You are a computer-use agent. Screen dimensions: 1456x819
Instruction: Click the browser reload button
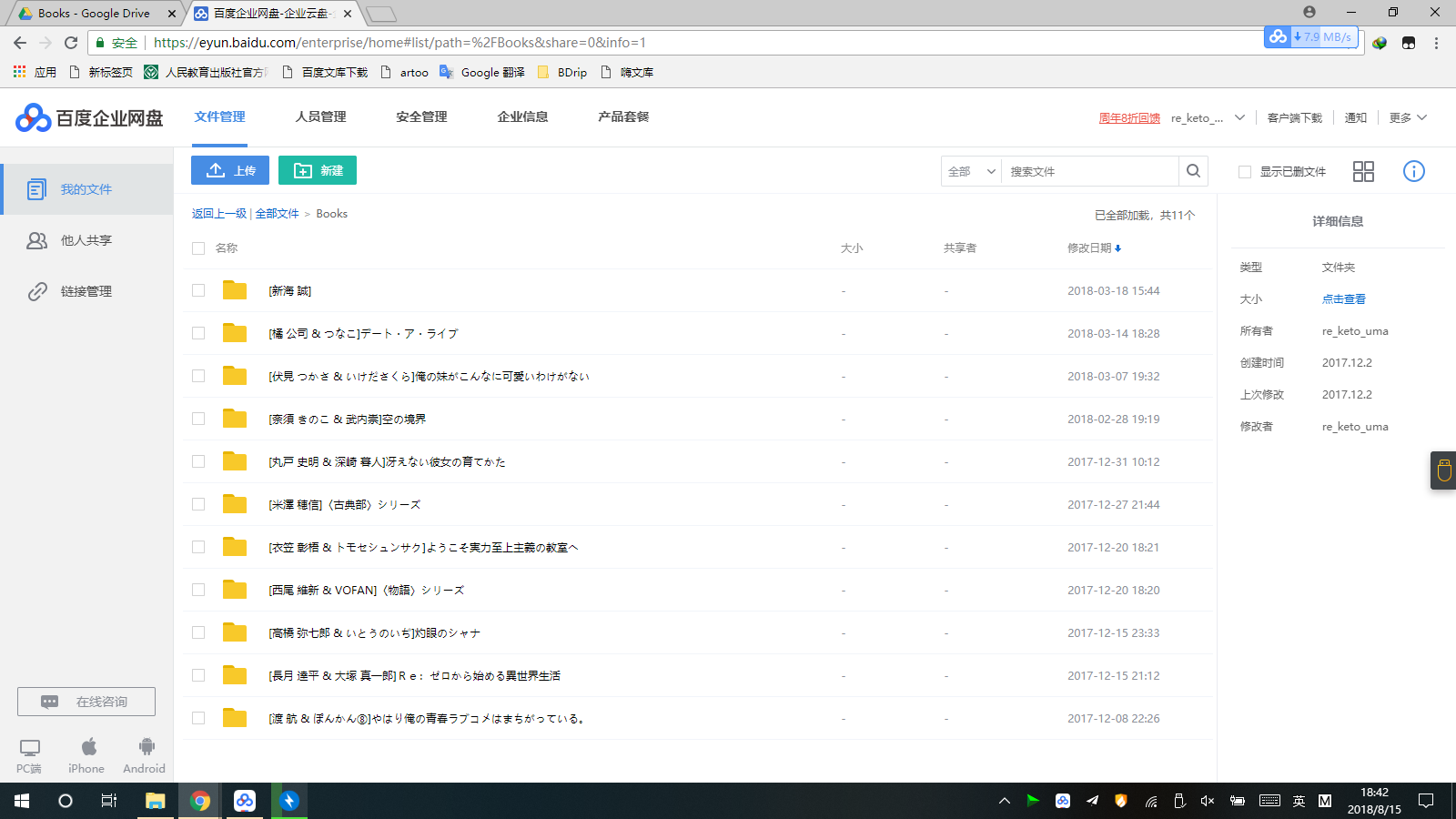(x=71, y=43)
